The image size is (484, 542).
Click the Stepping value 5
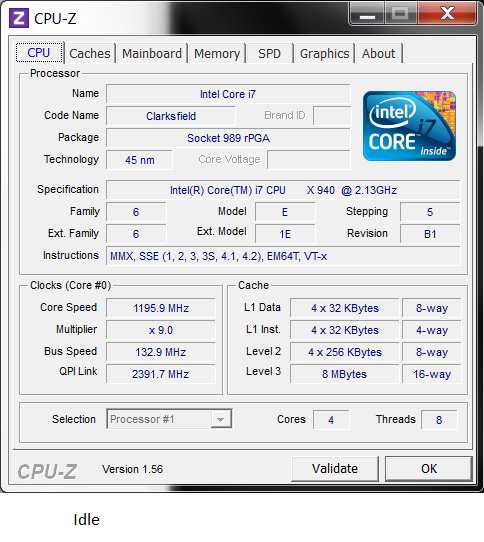[430, 212]
